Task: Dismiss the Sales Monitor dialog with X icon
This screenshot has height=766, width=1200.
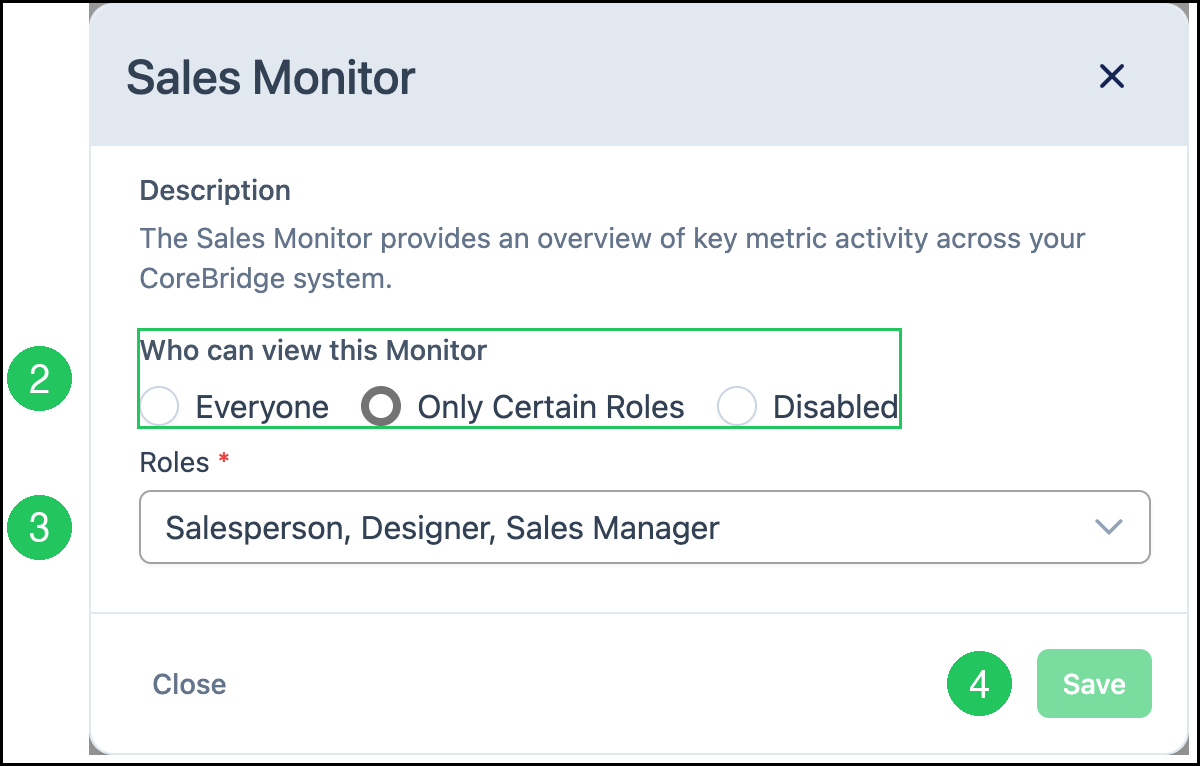Action: coord(1112,76)
